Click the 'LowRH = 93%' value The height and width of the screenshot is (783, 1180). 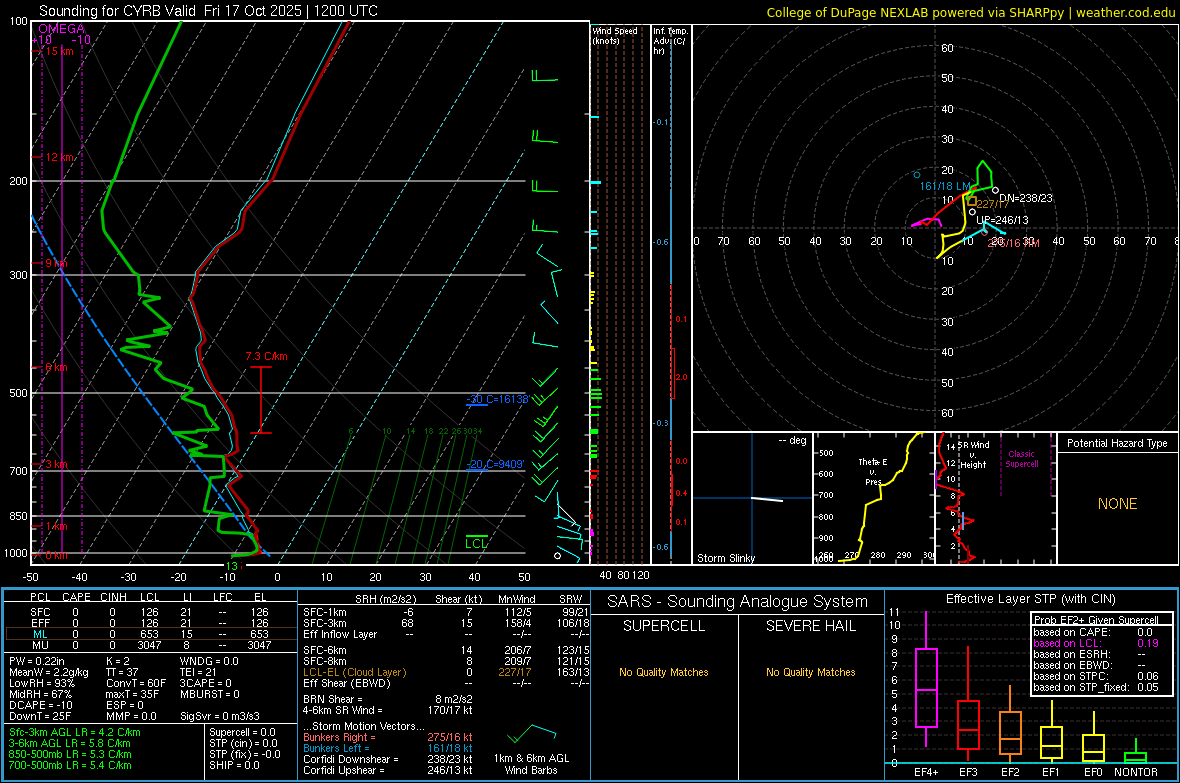click(x=41, y=684)
